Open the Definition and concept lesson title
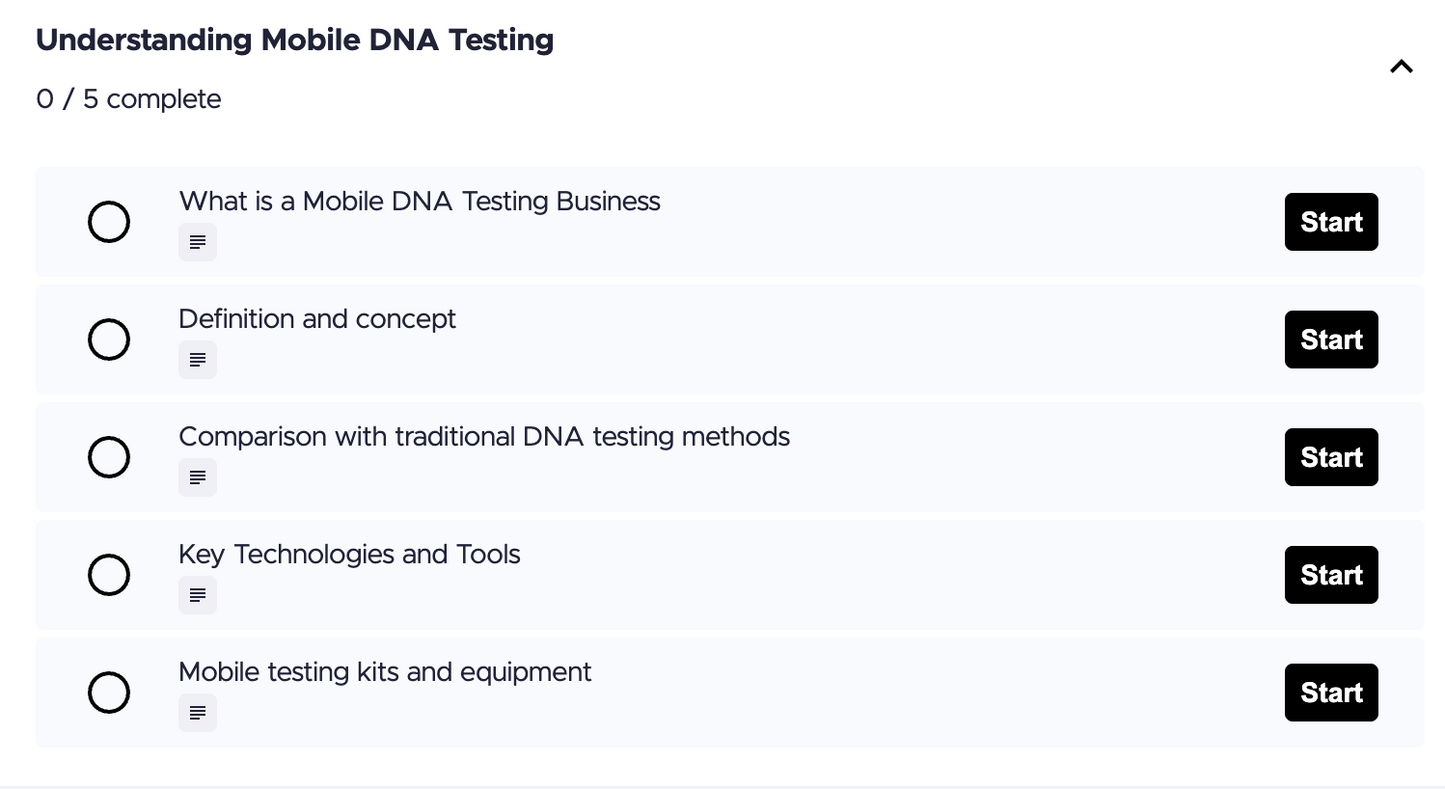 pos(317,318)
